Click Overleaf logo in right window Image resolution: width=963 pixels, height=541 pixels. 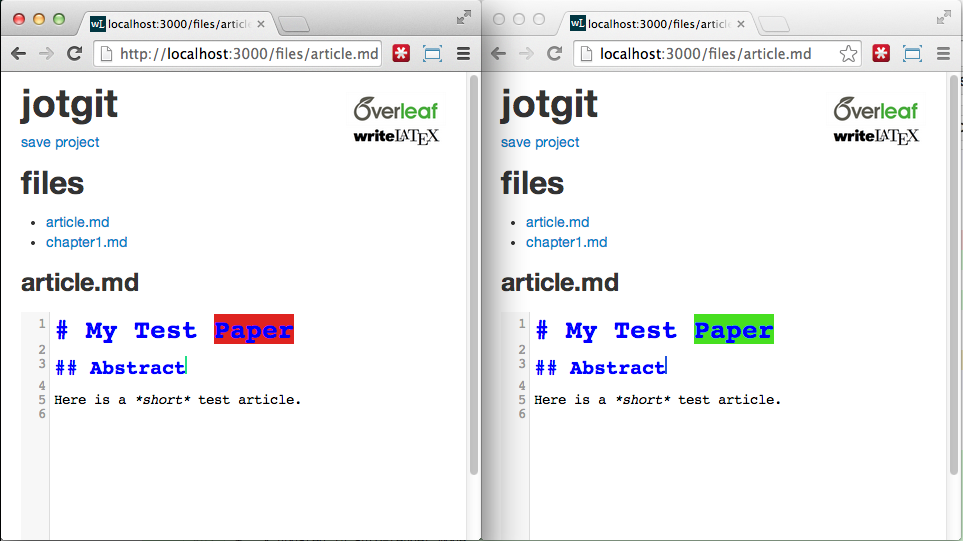876,109
